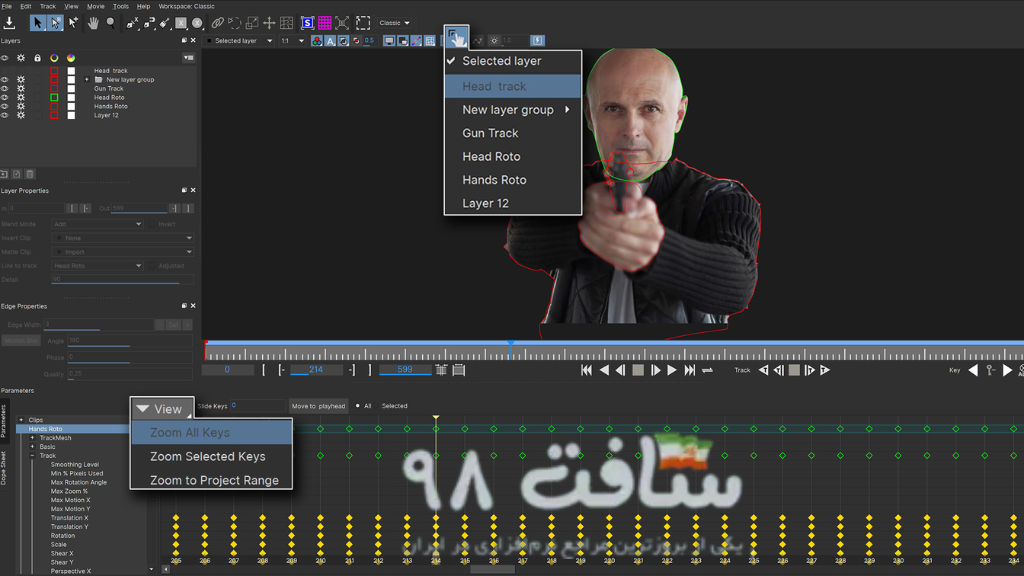Select the Move crosshair tool
Image resolution: width=1024 pixels, height=576 pixels.
pos(269,23)
